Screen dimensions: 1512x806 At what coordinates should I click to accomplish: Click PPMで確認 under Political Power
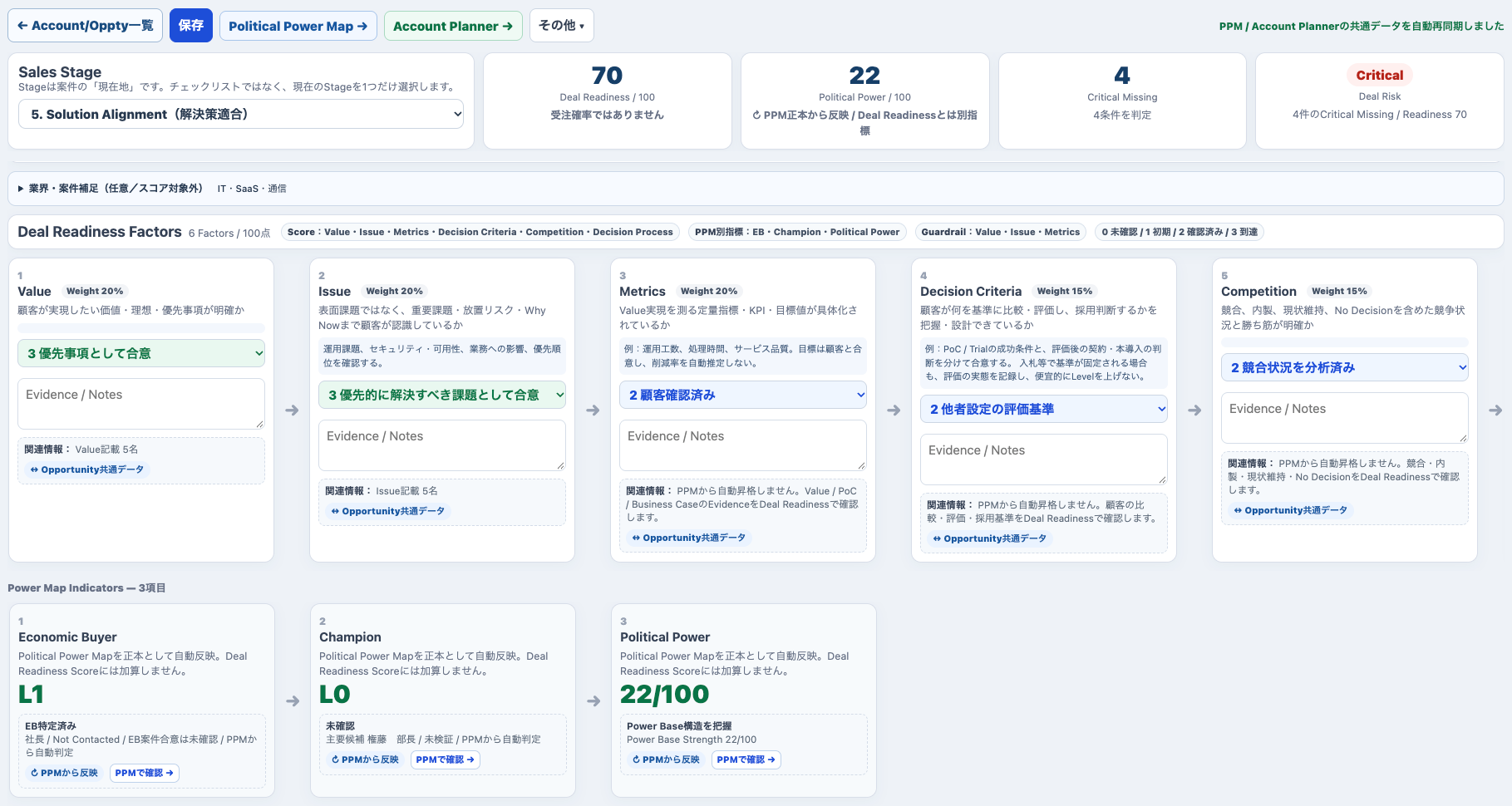pos(746,759)
